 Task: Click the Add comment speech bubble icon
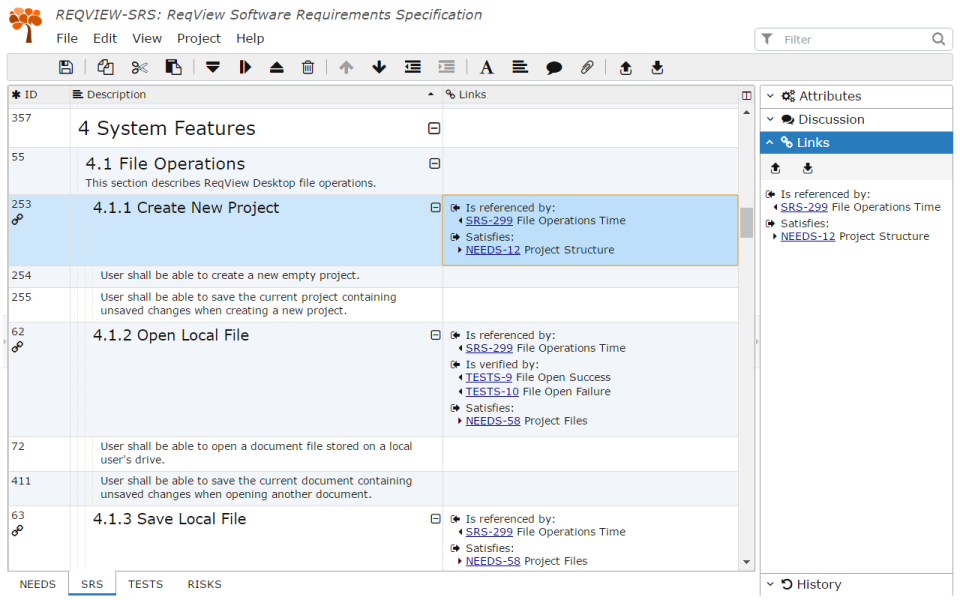(553, 67)
